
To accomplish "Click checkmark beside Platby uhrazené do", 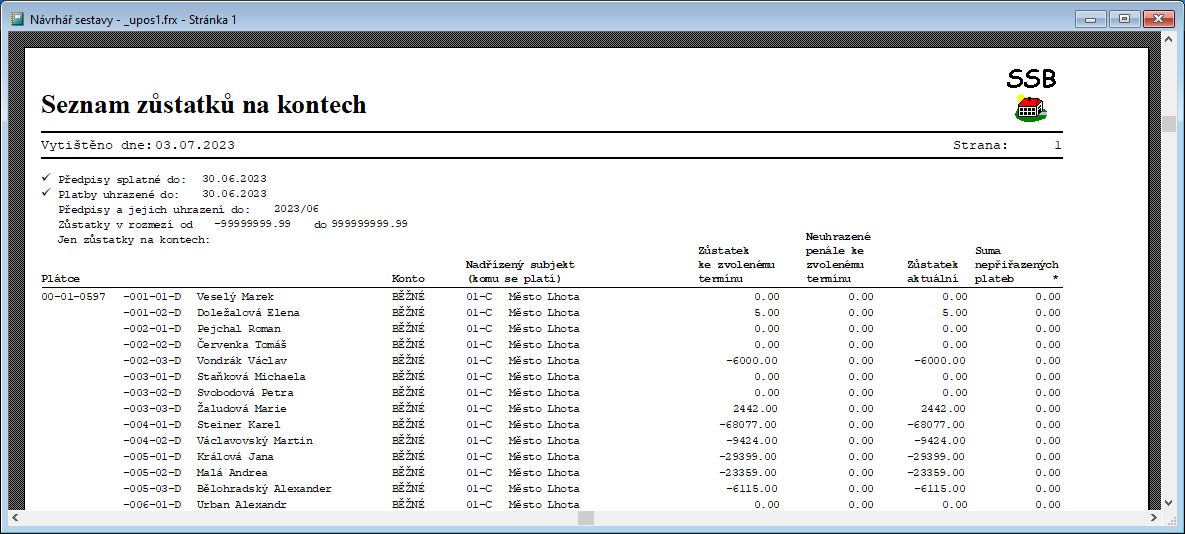I will pyautogui.click(x=46, y=193).
